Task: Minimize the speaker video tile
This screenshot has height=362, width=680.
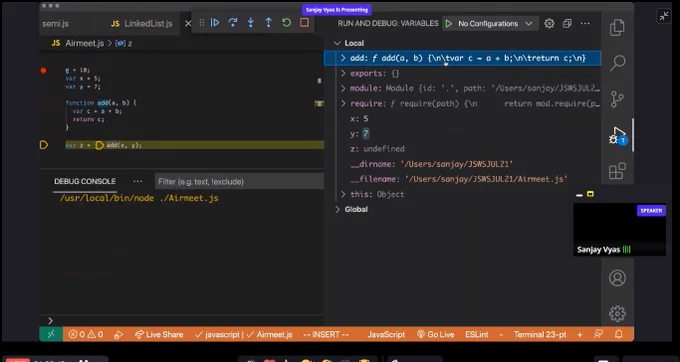Action: coord(579,195)
